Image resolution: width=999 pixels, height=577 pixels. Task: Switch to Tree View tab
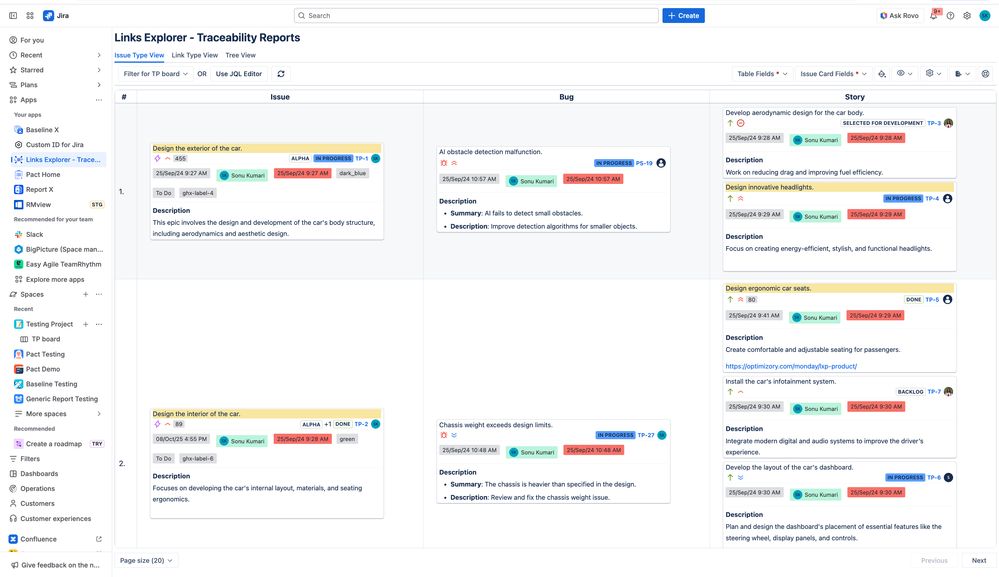click(240, 55)
